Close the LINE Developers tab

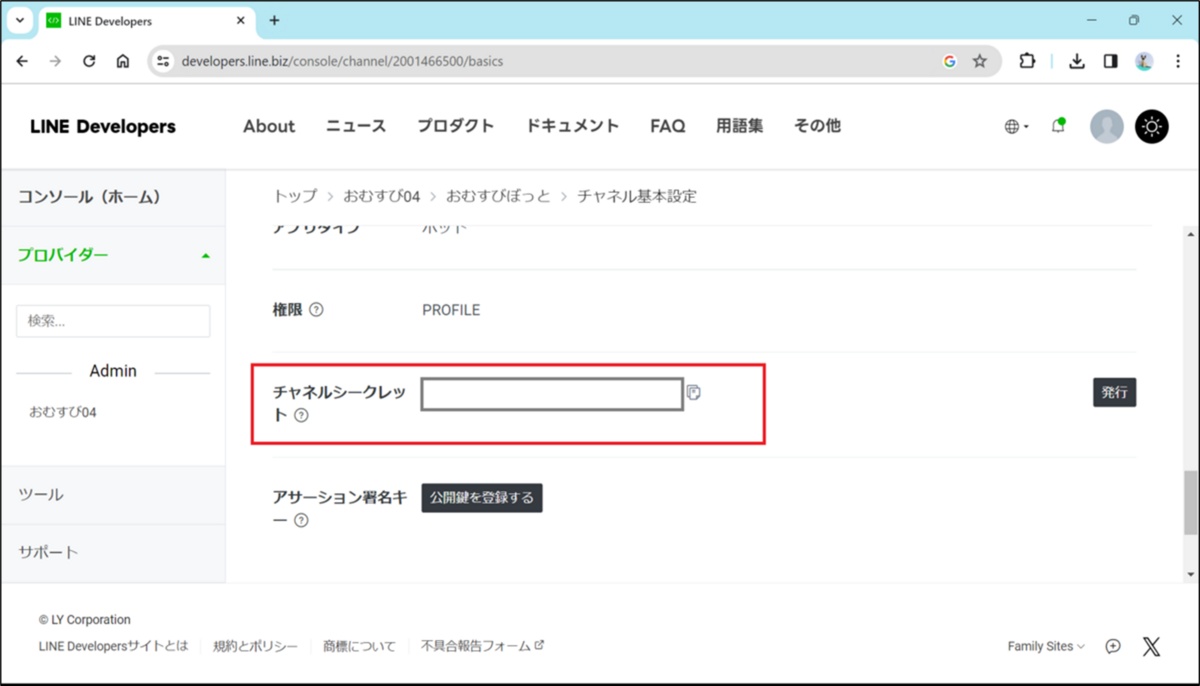(x=242, y=20)
